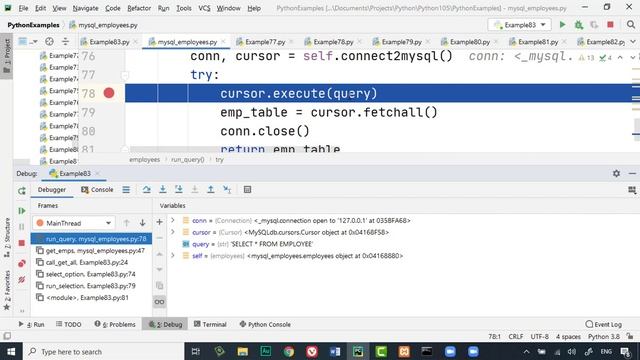This screenshot has height=360, width=640.
Task: Resume program in debug sidebar
Action: coord(22,211)
